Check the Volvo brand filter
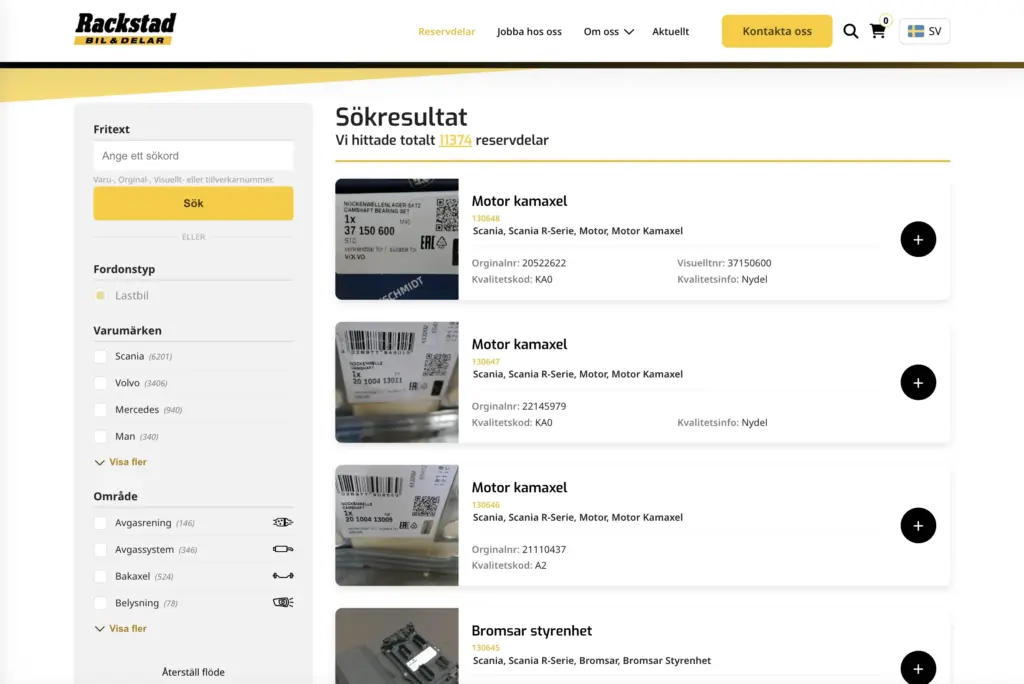 (99, 383)
